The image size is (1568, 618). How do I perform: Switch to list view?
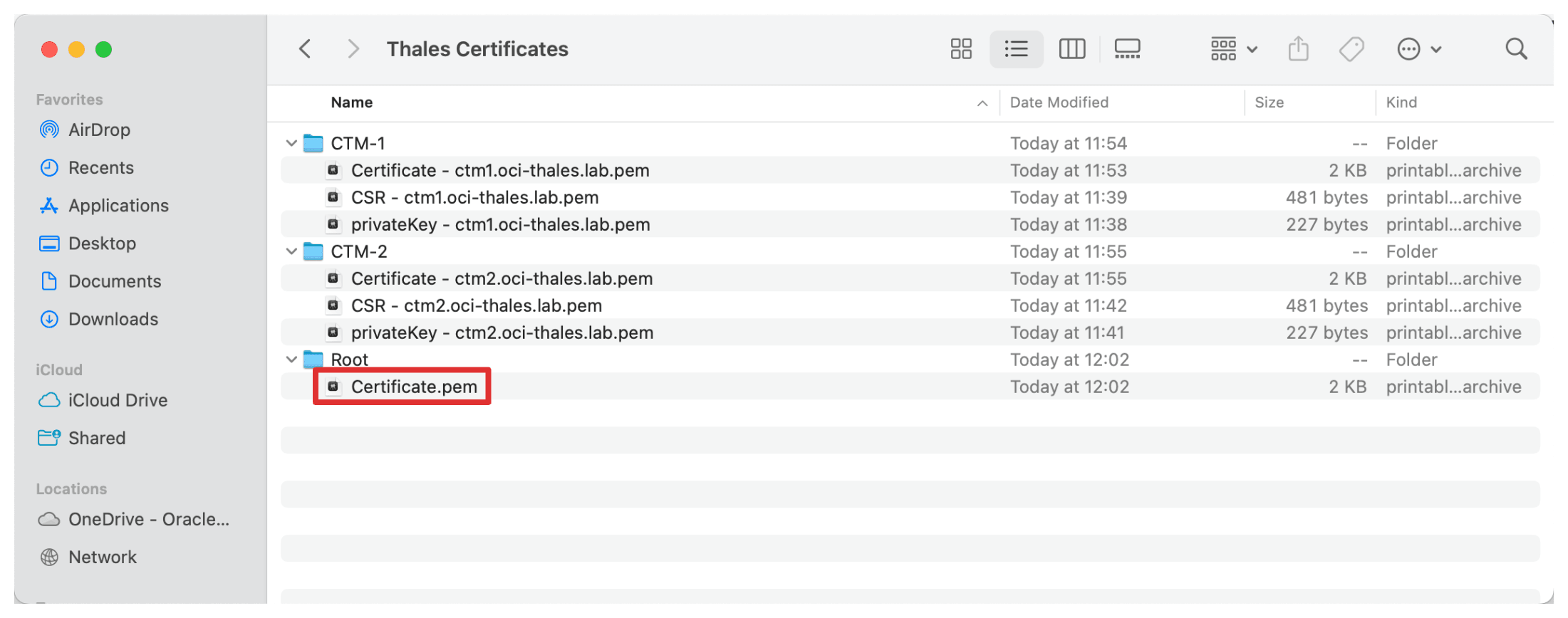point(1017,49)
